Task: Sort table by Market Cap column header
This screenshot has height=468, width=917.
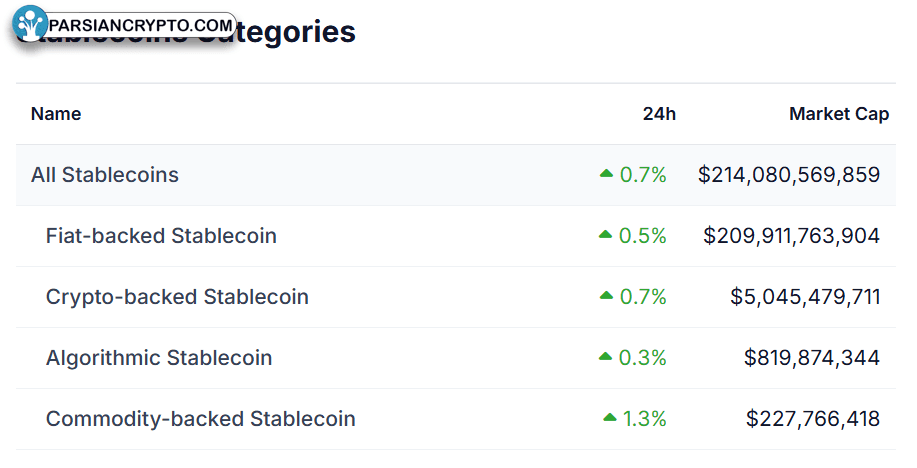Action: click(x=839, y=113)
